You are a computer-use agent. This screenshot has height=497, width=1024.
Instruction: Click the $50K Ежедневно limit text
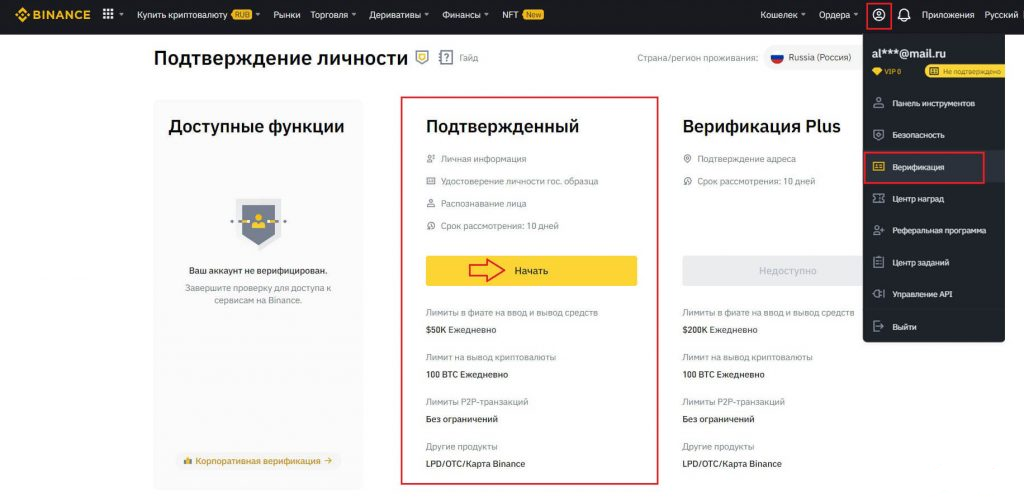(x=461, y=330)
